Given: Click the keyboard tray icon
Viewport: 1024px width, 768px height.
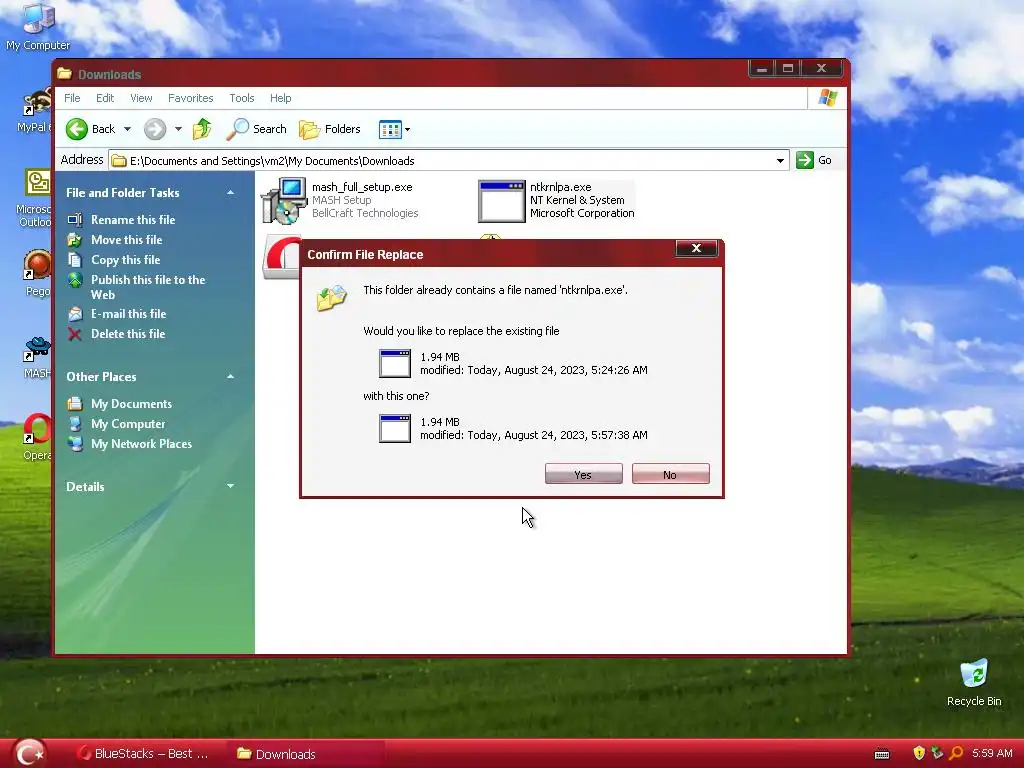Looking at the screenshot, I should point(882,755).
